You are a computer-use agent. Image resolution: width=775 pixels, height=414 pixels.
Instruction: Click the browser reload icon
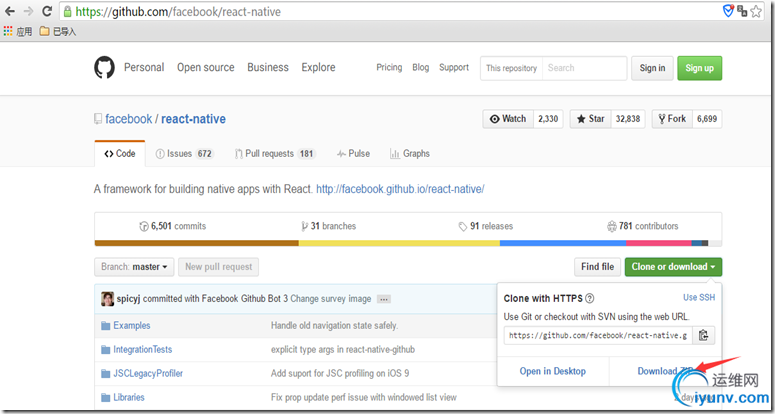point(46,11)
